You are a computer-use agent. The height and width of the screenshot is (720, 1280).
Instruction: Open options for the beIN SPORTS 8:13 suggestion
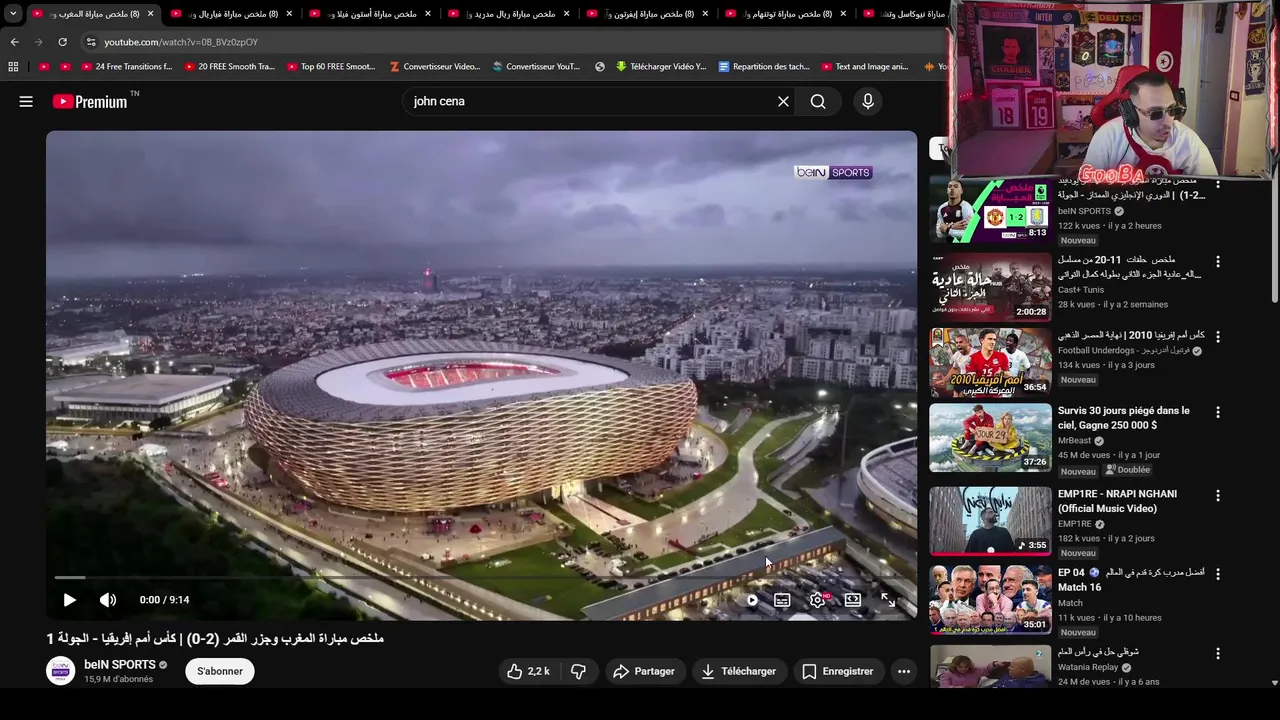(1217, 184)
